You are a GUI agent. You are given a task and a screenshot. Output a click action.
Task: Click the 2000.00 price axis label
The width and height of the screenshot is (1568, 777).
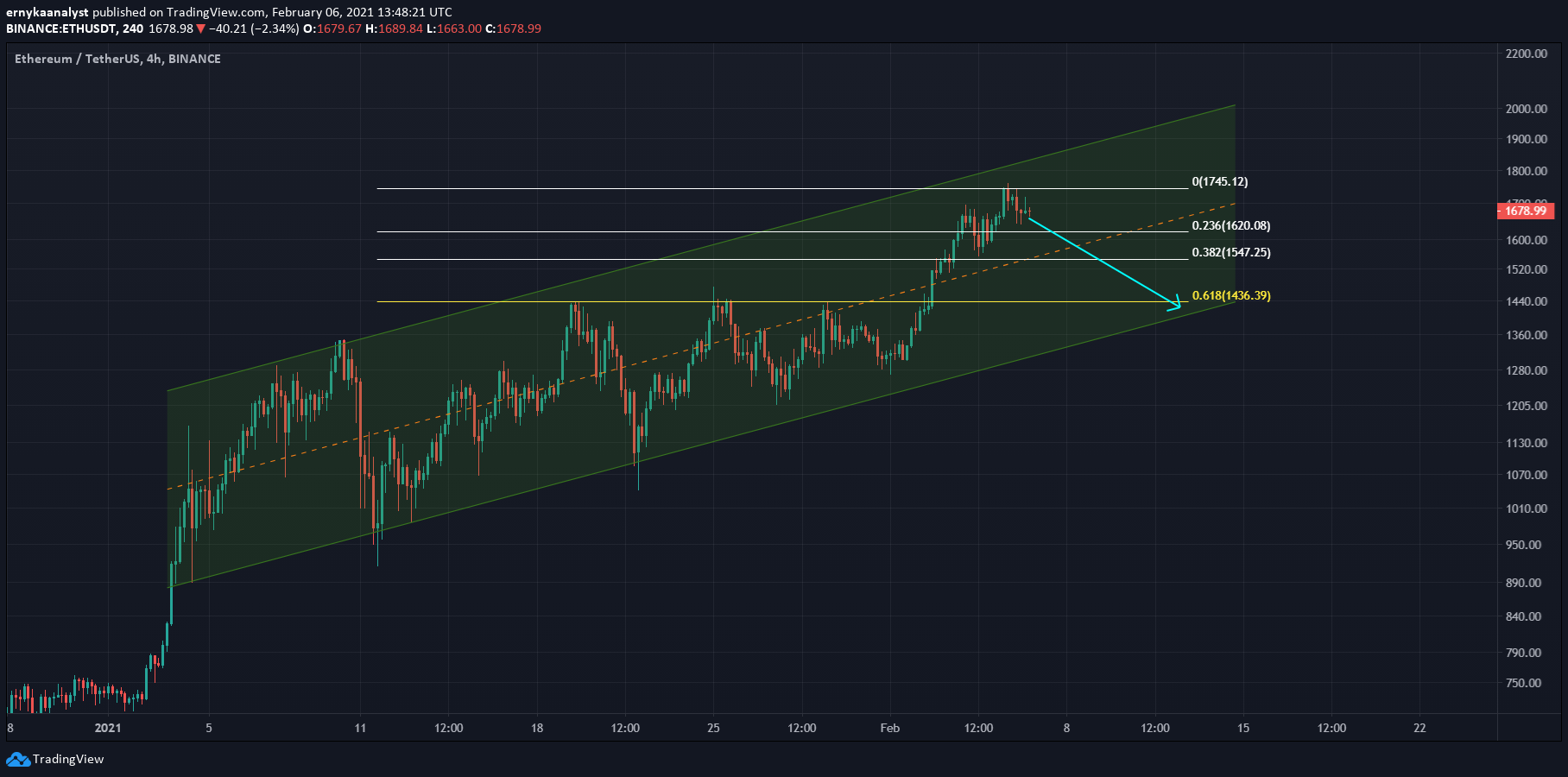coord(1526,109)
